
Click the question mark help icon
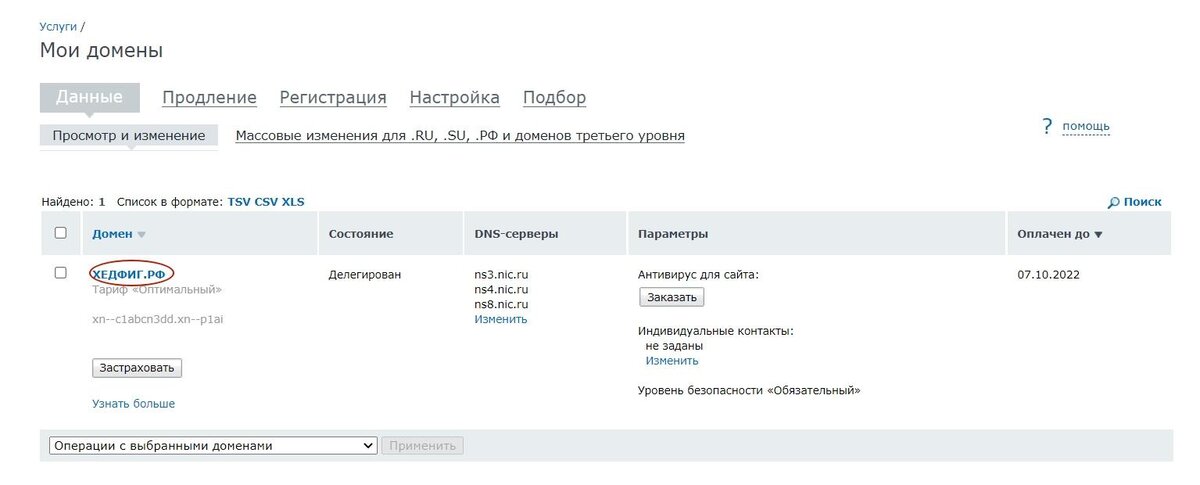(x=1047, y=126)
